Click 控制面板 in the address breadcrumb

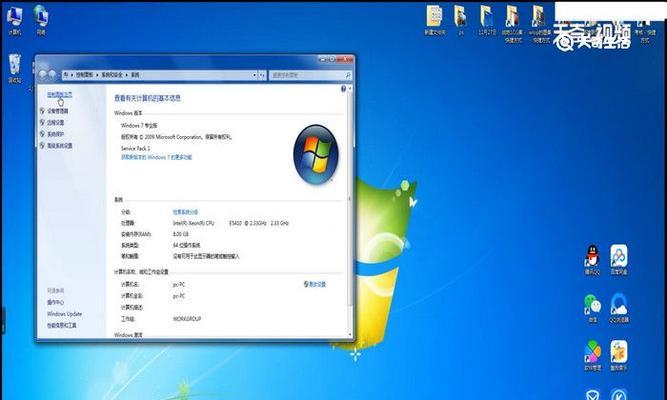point(85,75)
